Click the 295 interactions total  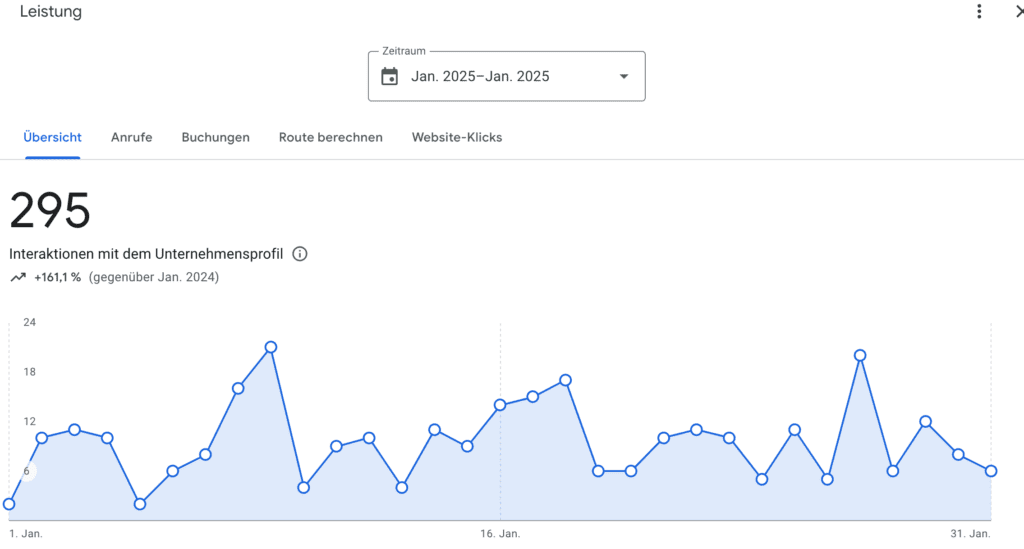coord(50,210)
